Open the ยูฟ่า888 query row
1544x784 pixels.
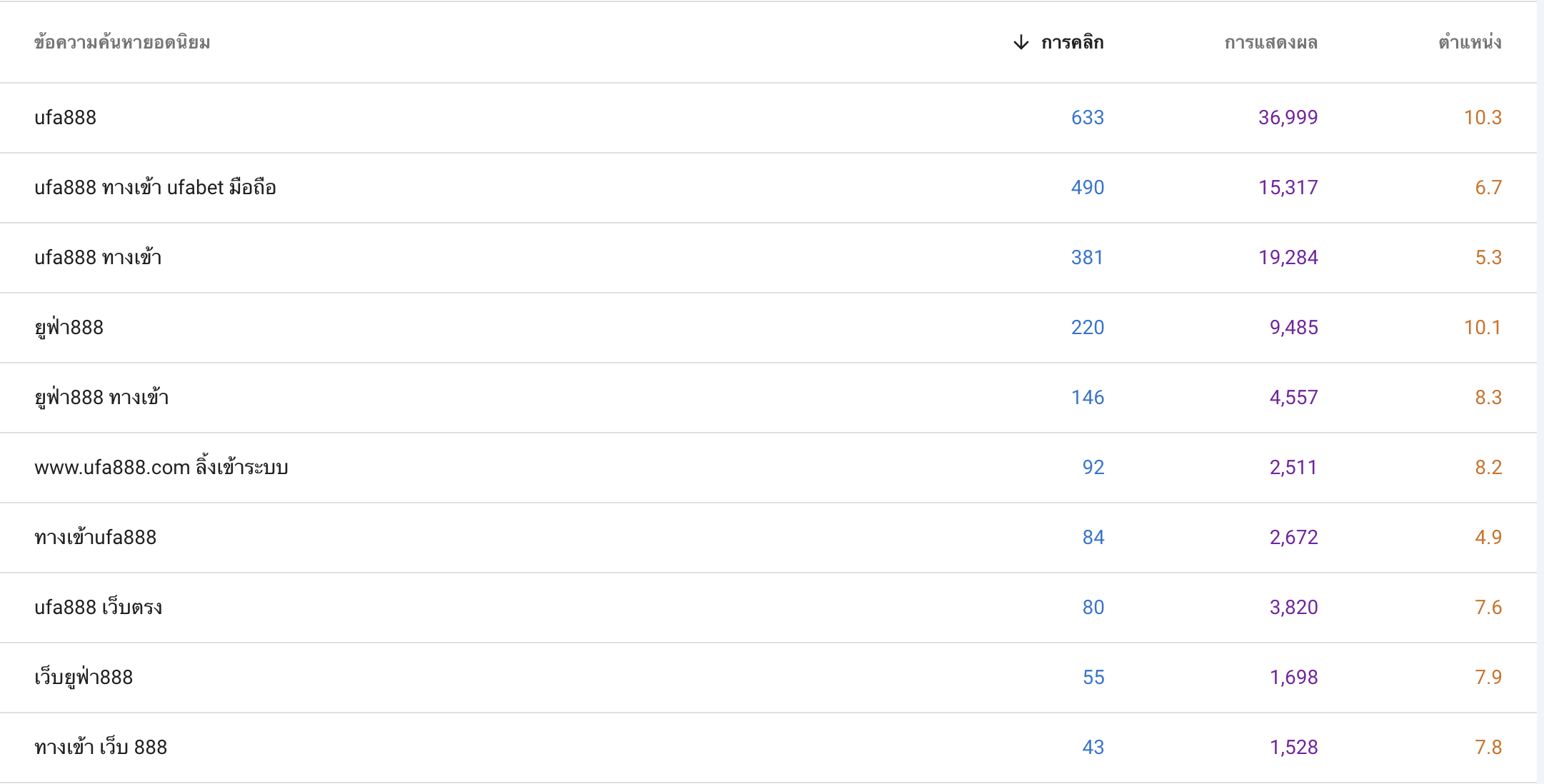[768, 328]
